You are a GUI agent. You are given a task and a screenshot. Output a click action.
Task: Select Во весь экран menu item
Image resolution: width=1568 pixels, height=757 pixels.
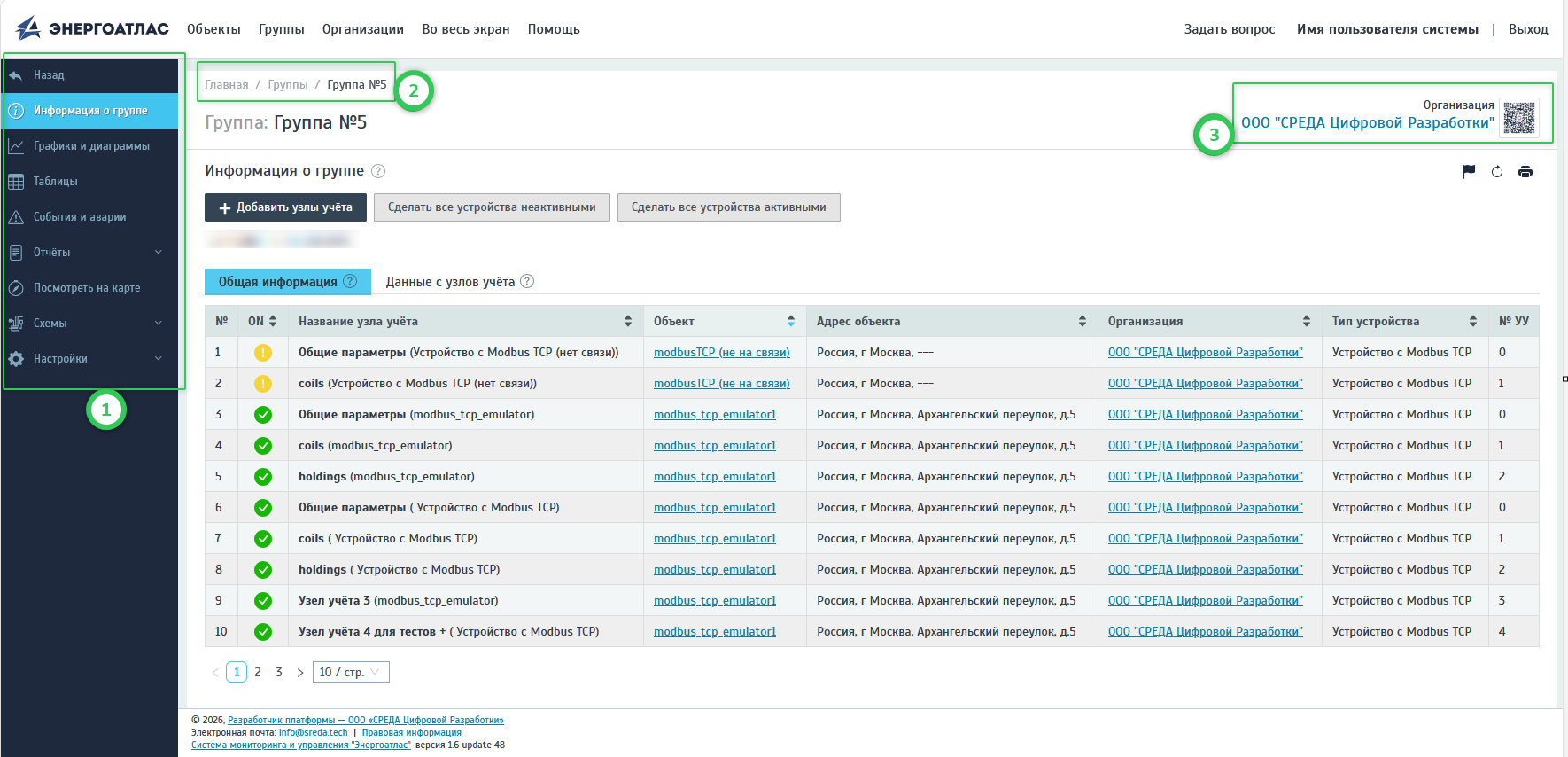(466, 29)
